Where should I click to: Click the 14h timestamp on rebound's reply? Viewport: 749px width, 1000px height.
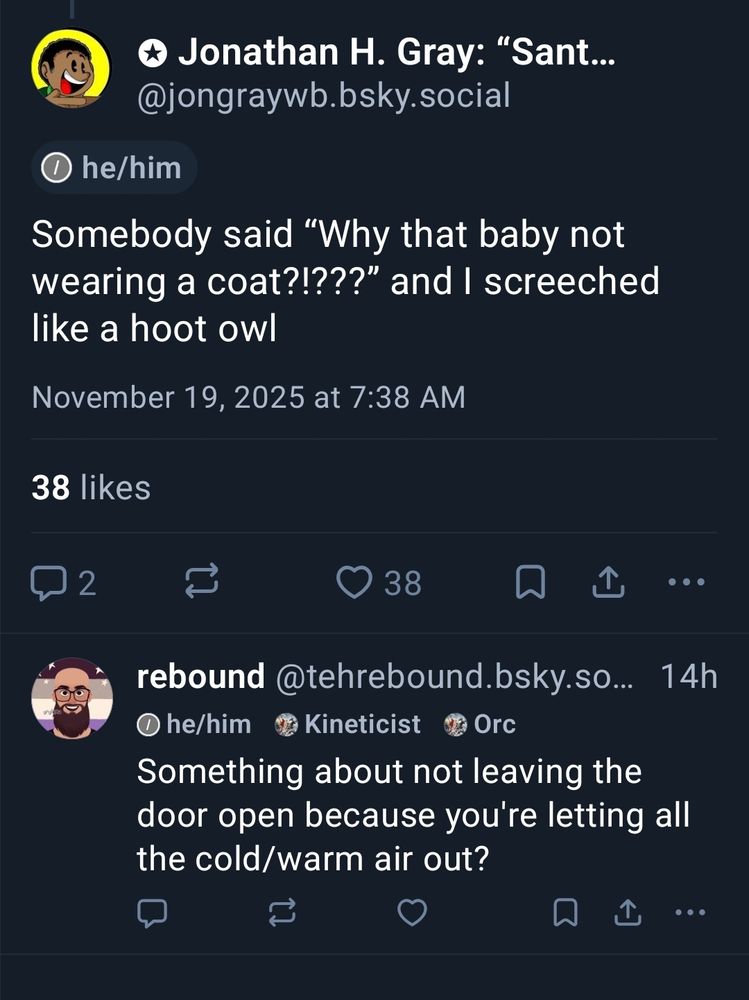tap(690, 676)
